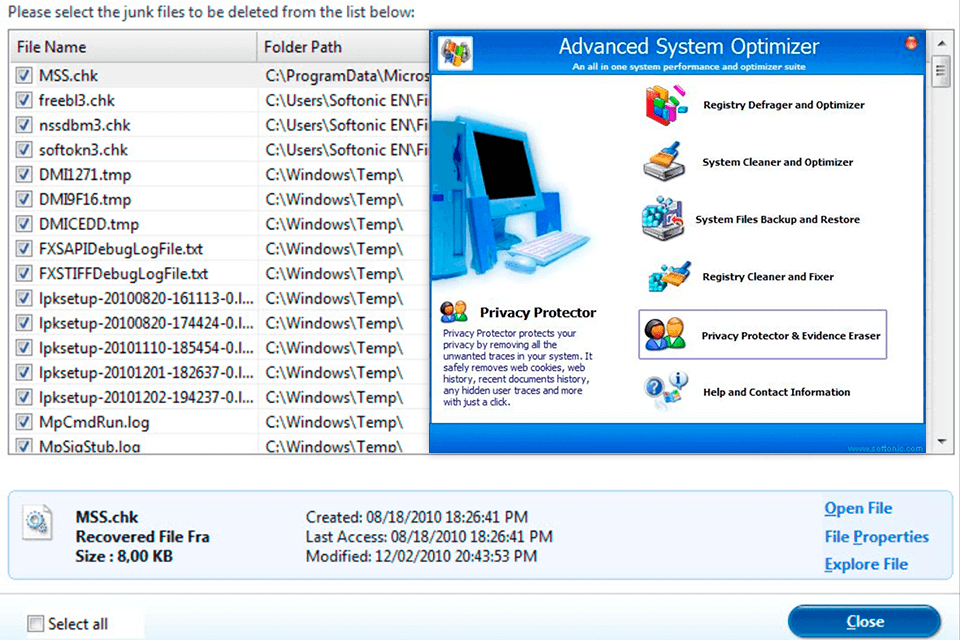Click the C:\ProgramData\Micros path of MSS.chk

tap(347, 76)
